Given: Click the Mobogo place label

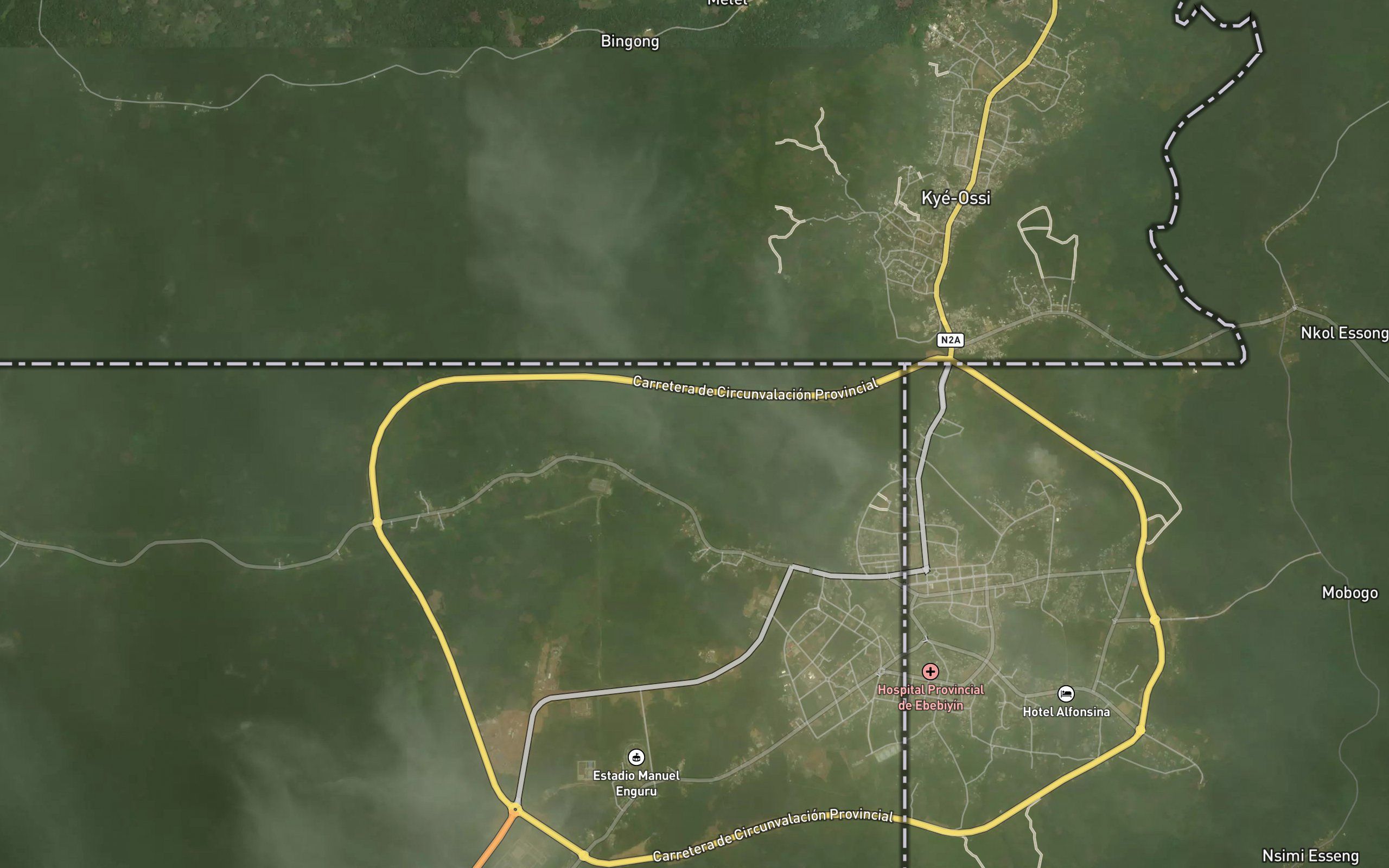Looking at the screenshot, I should point(1350,593).
